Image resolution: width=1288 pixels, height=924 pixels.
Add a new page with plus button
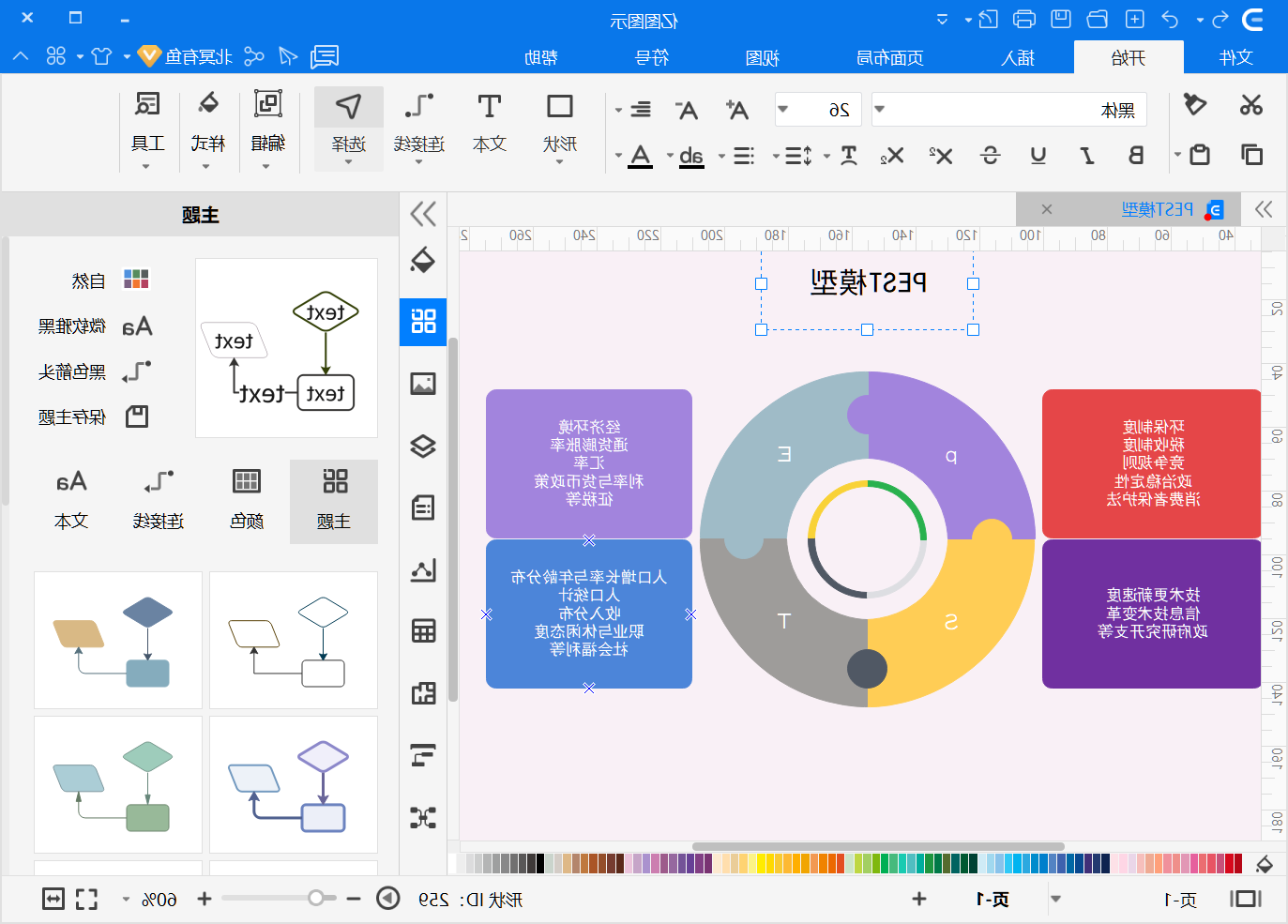(x=919, y=899)
